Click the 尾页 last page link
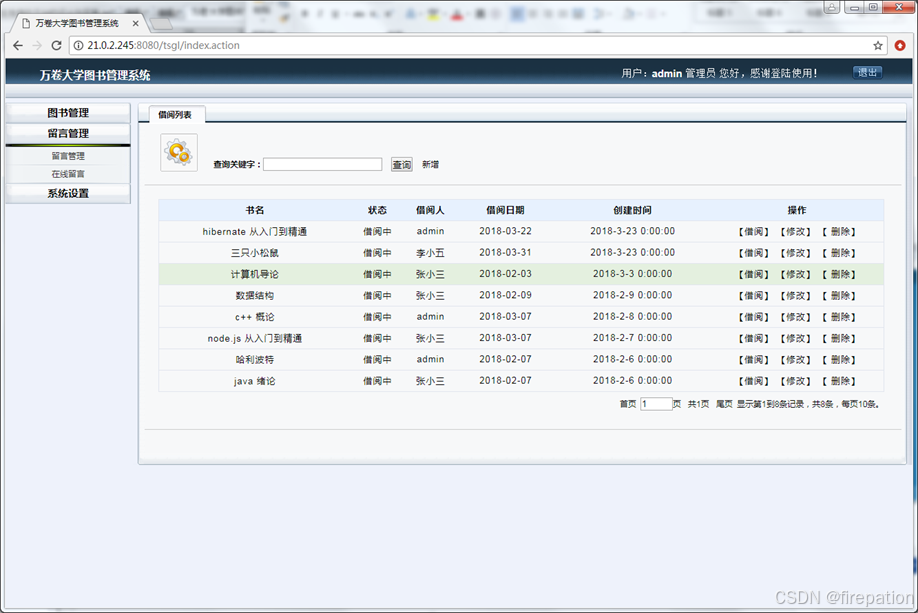This screenshot has height=613, width=918. (x=724, y=404)
